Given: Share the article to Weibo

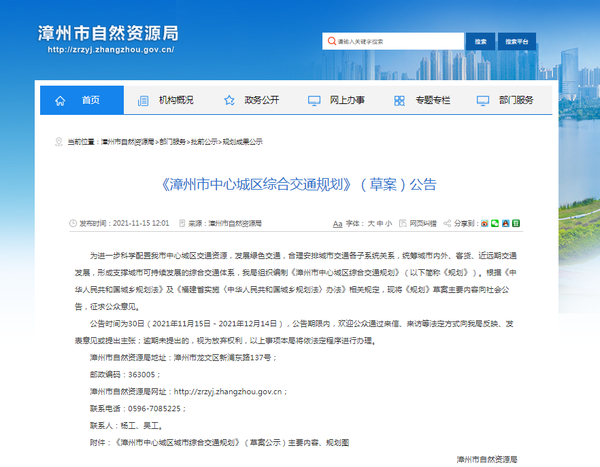Looking at the screenshot, I should [484, 223].
